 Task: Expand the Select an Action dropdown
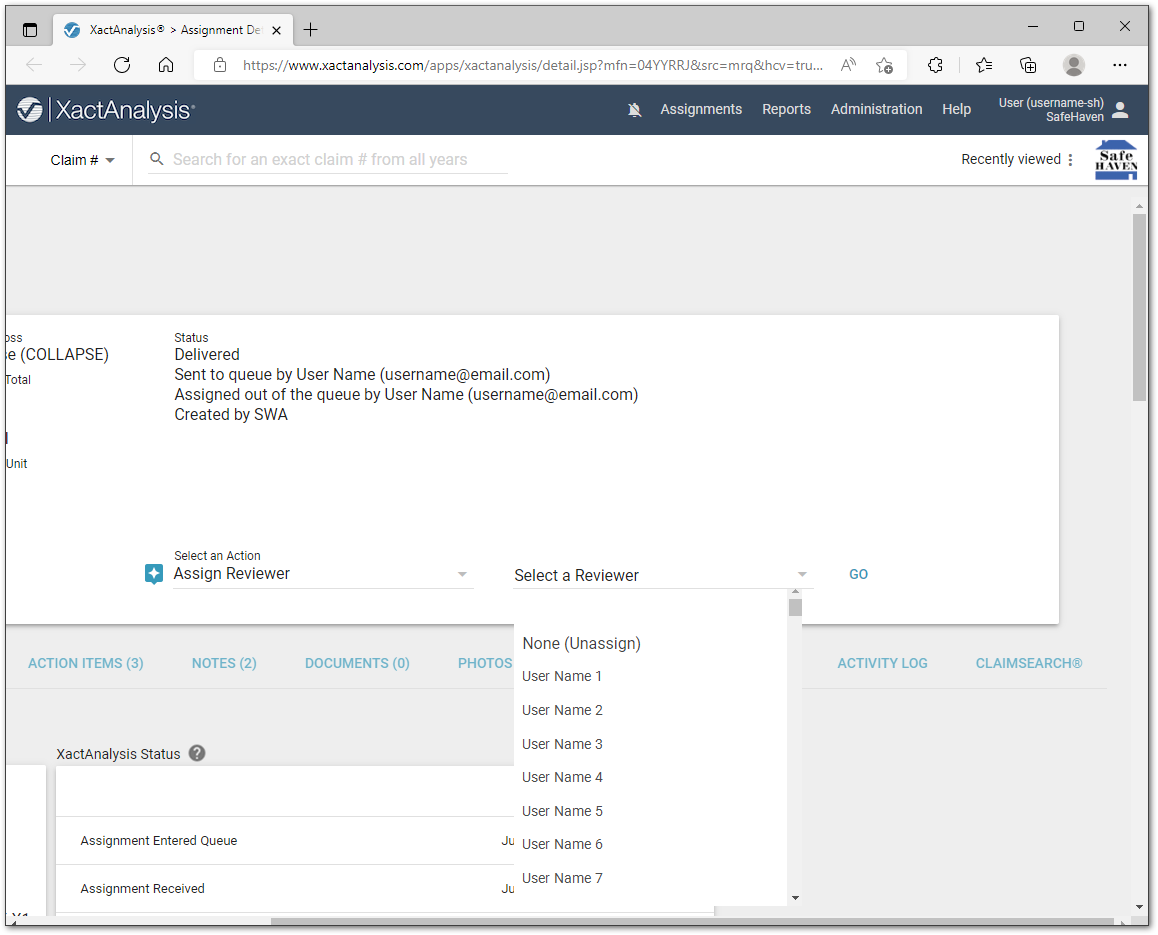[x=323, y=574]
